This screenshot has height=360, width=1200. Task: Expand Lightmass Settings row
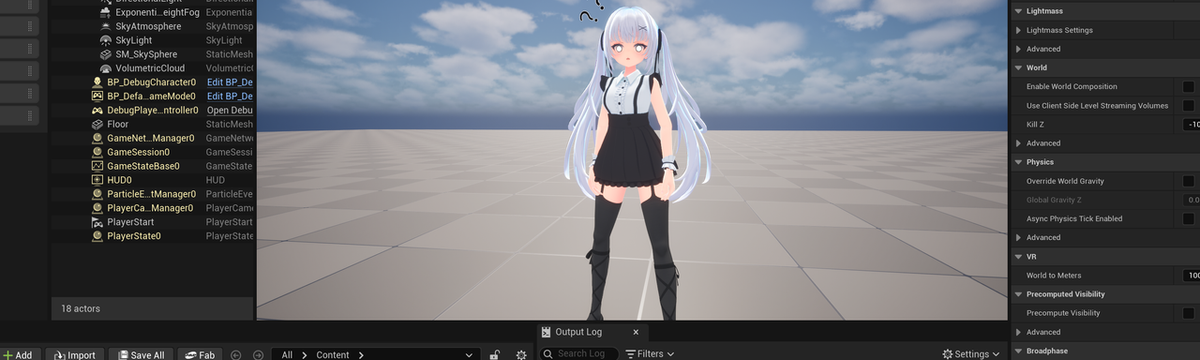(x=1018, y=30)
